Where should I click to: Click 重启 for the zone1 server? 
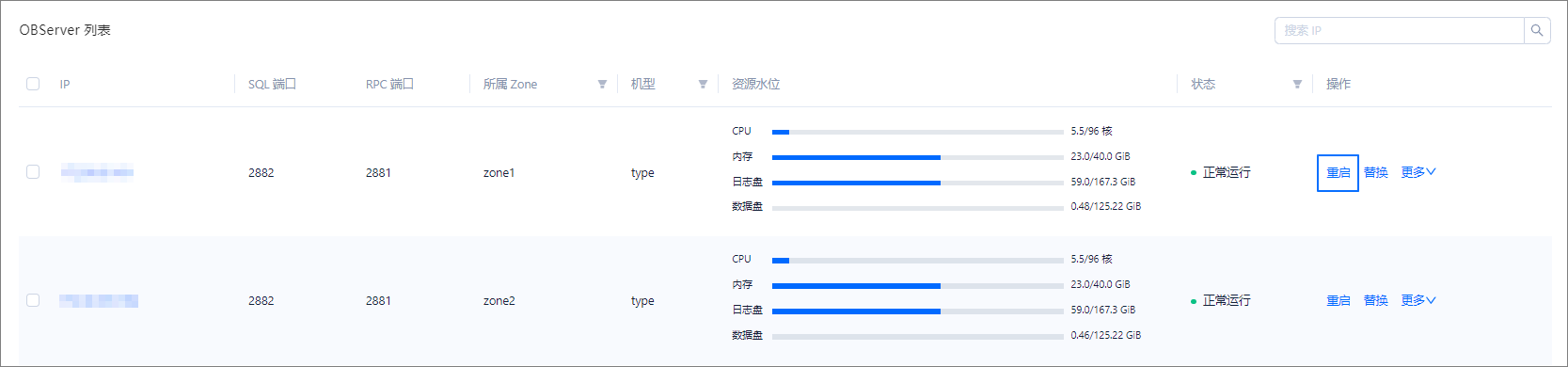point(1338,173)
